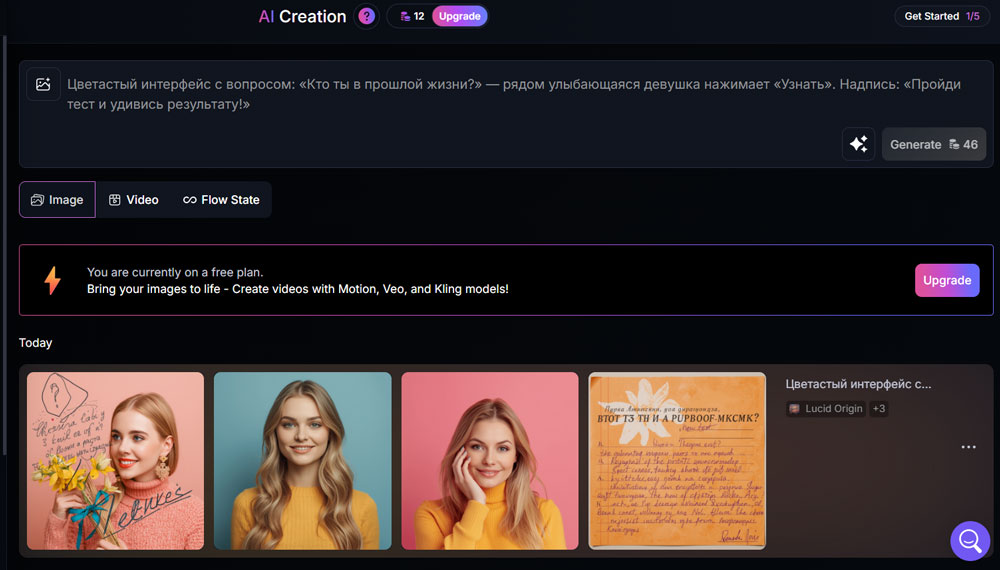
Task: Click the Upgrade button in free plan banner
Action: pos(946,280)
